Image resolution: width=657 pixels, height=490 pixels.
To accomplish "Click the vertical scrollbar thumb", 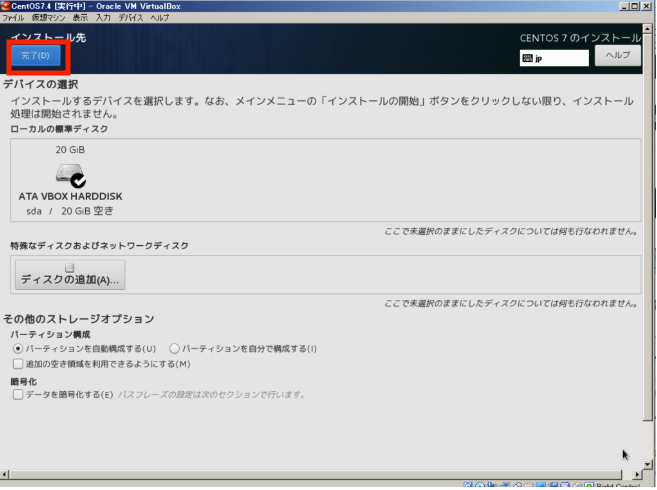I will pyautogui.click(x=647, y=227).
